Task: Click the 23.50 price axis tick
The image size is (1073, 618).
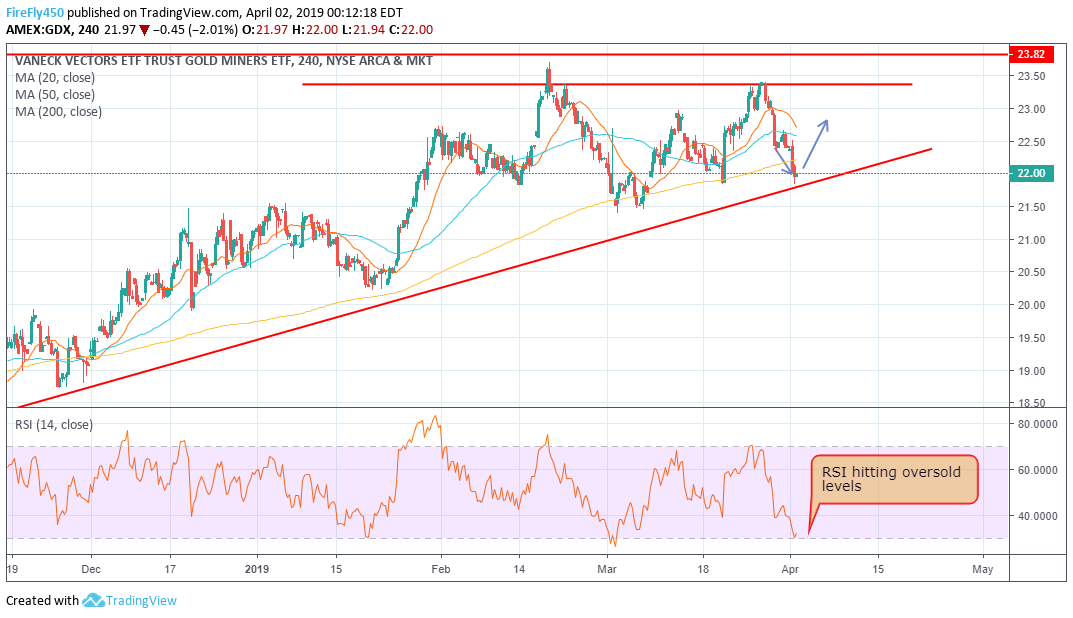Action: tap(1031, 76)
